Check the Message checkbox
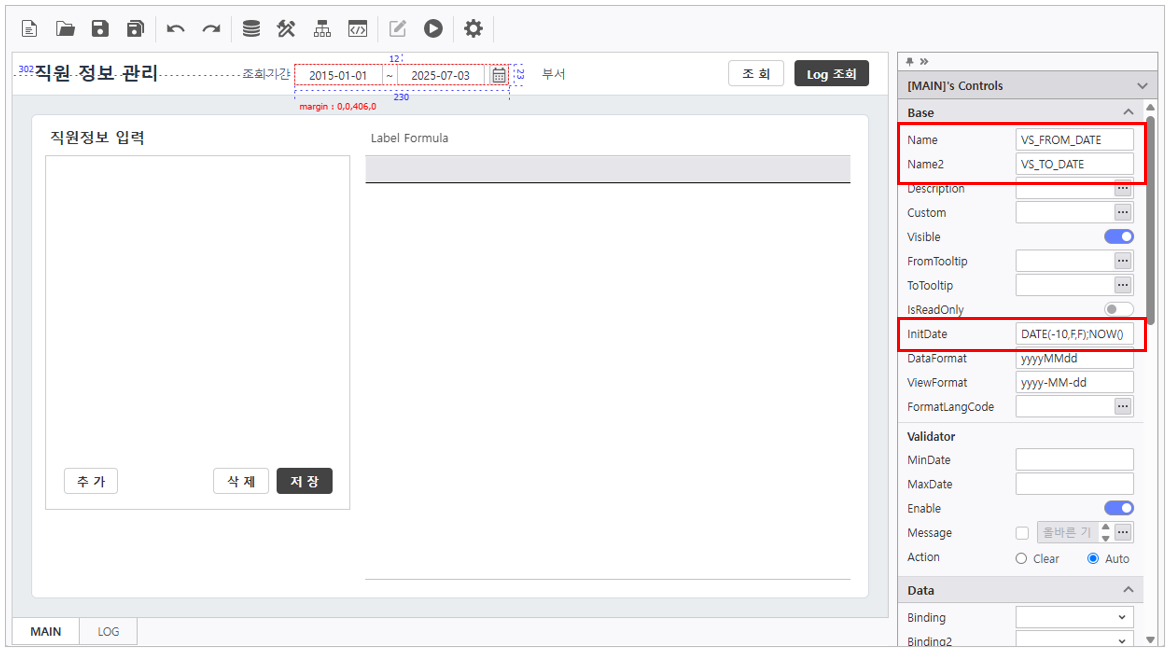The height and width of the screenshot is (648, 1167). coord(1022,533)
